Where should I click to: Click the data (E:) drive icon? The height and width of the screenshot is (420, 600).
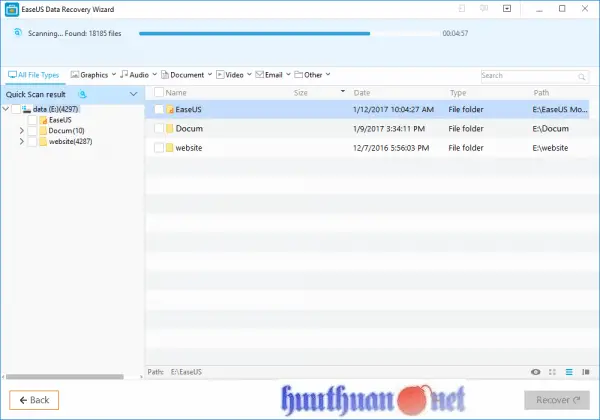[x=26, y=109]
